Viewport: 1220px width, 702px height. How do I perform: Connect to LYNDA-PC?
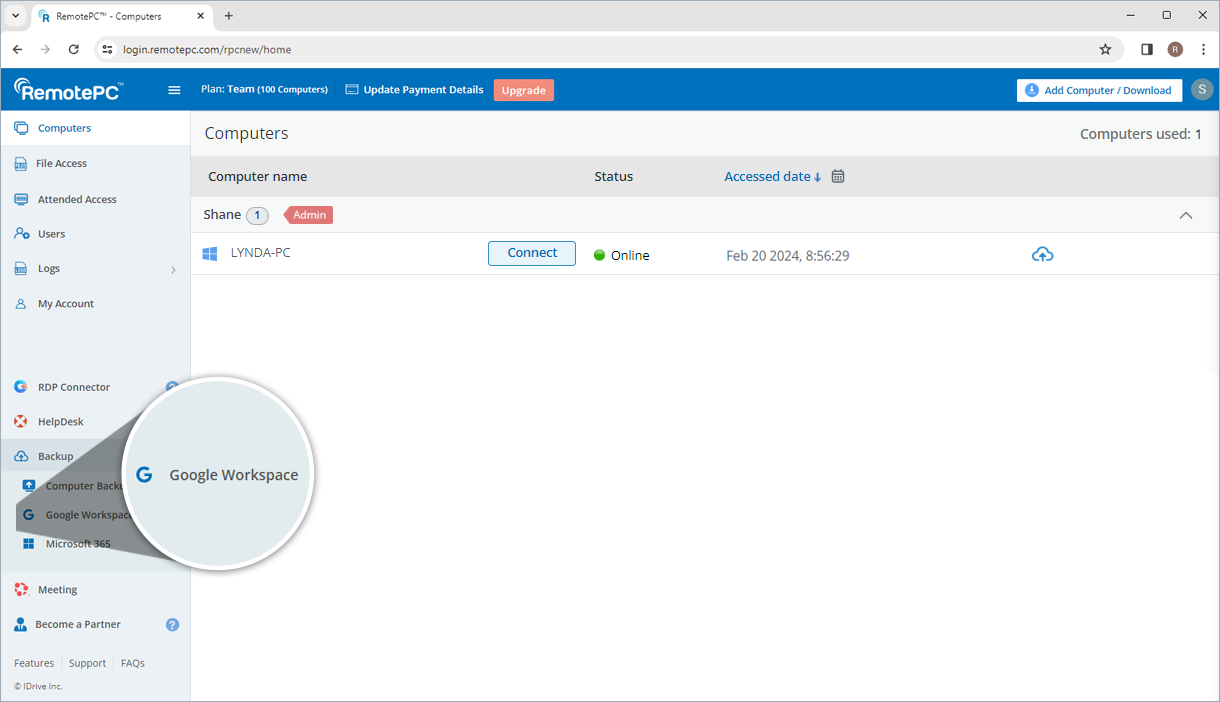click(532, 253)
